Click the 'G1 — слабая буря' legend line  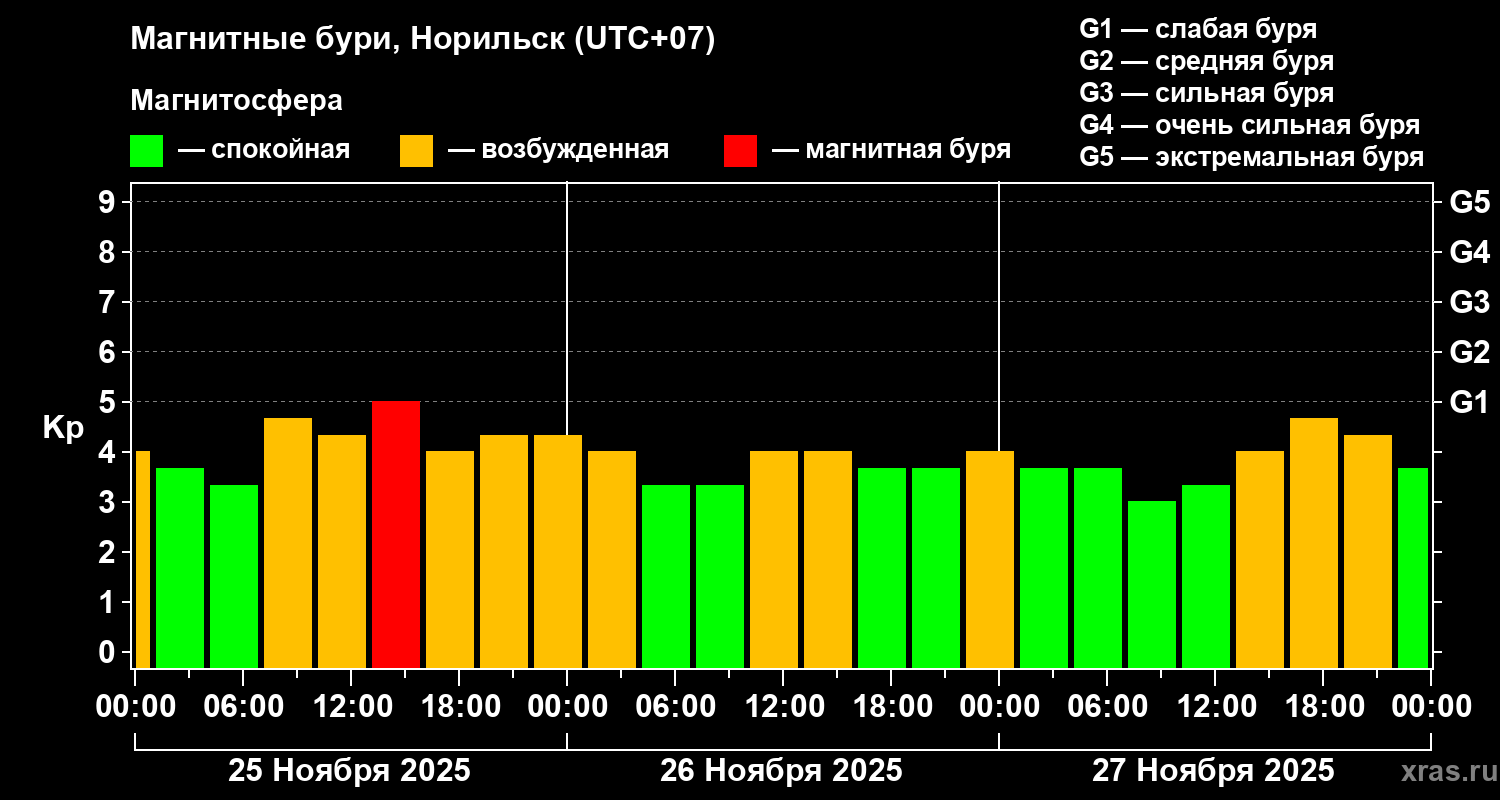coord(1198,29)
